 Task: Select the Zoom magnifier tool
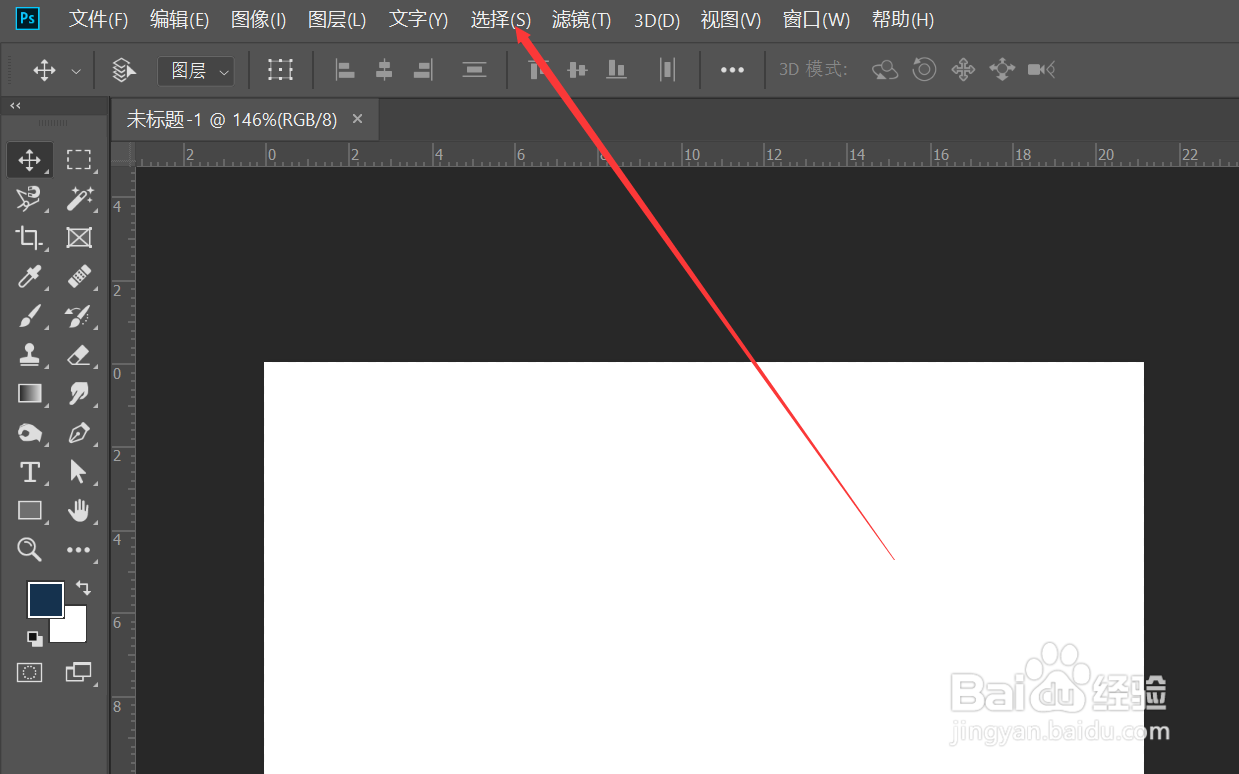point(30,549)
